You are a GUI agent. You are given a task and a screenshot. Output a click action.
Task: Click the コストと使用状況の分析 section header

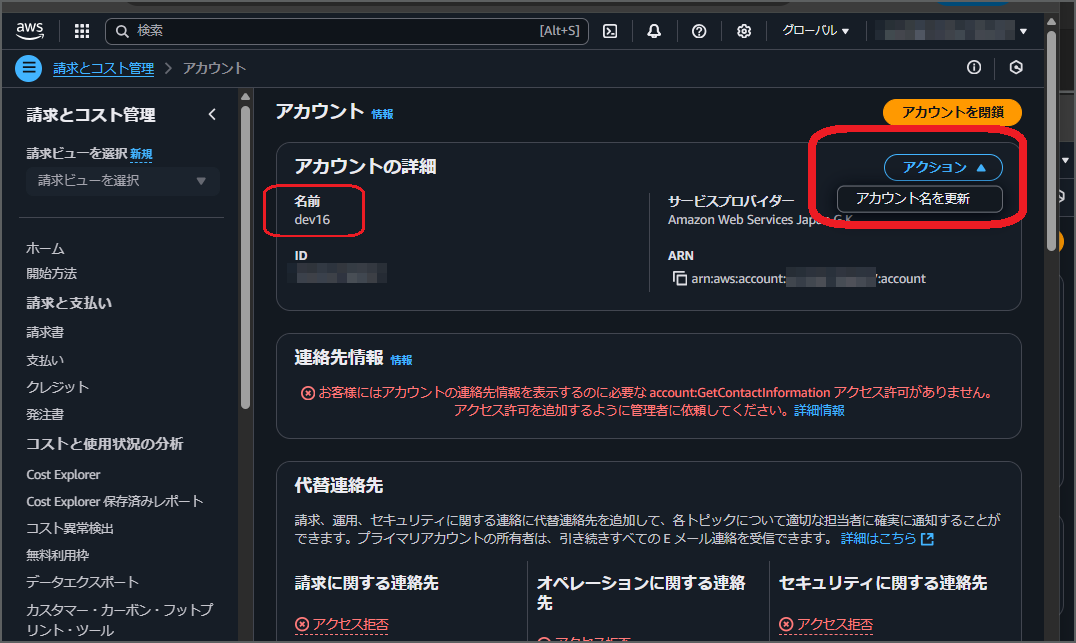click(x=105, y=444)
